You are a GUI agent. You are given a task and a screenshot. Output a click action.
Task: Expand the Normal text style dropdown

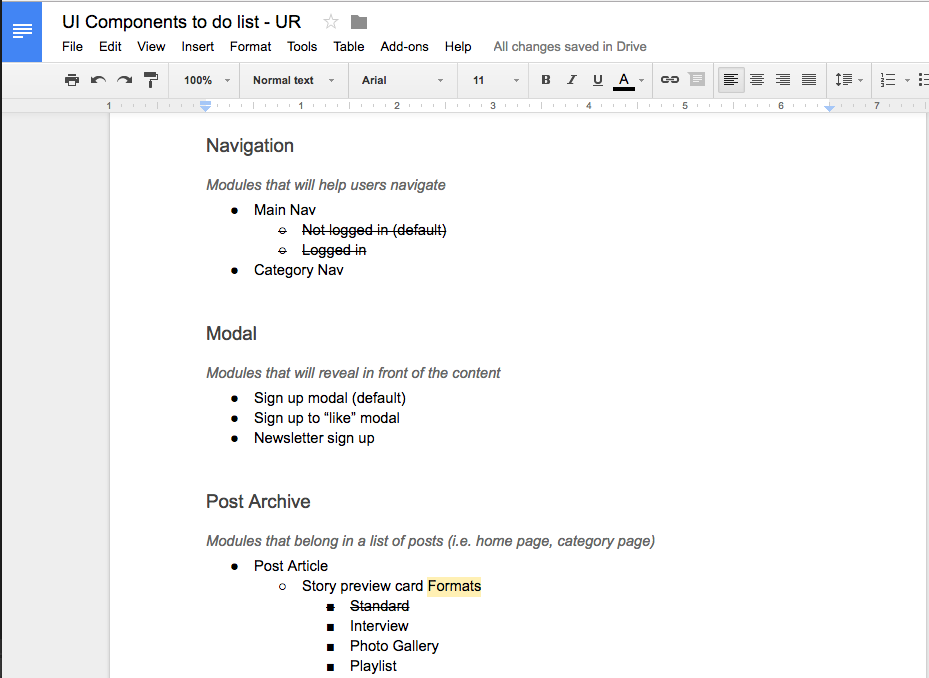tap(293, 80)
